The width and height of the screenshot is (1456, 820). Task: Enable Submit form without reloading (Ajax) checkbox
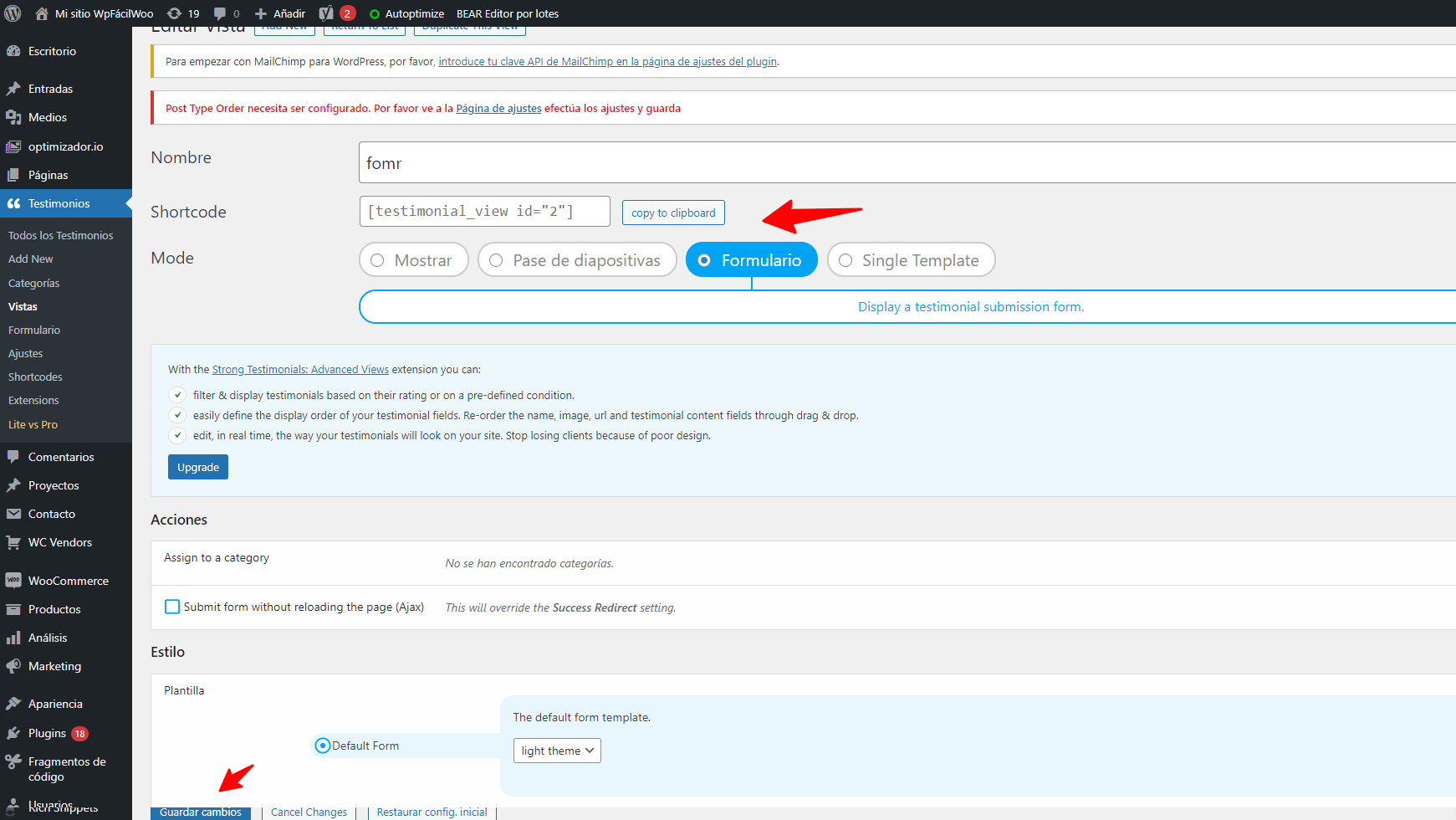pyautogui.click(x=172, y=607)
